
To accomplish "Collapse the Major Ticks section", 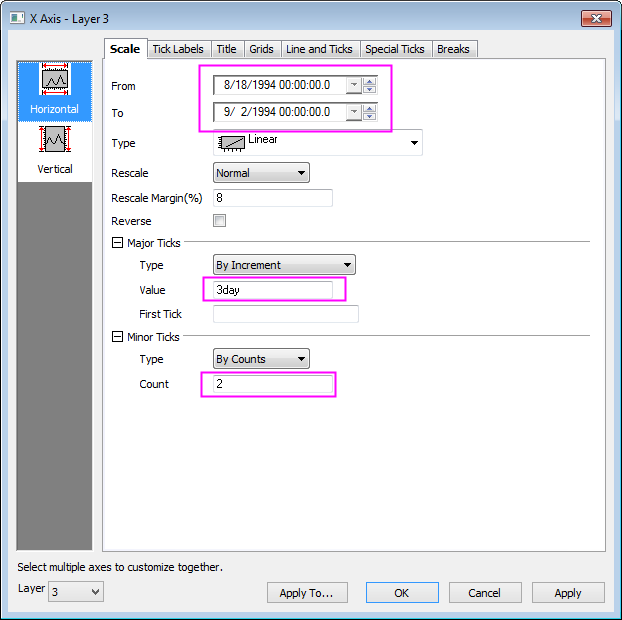I will (118, 243).
